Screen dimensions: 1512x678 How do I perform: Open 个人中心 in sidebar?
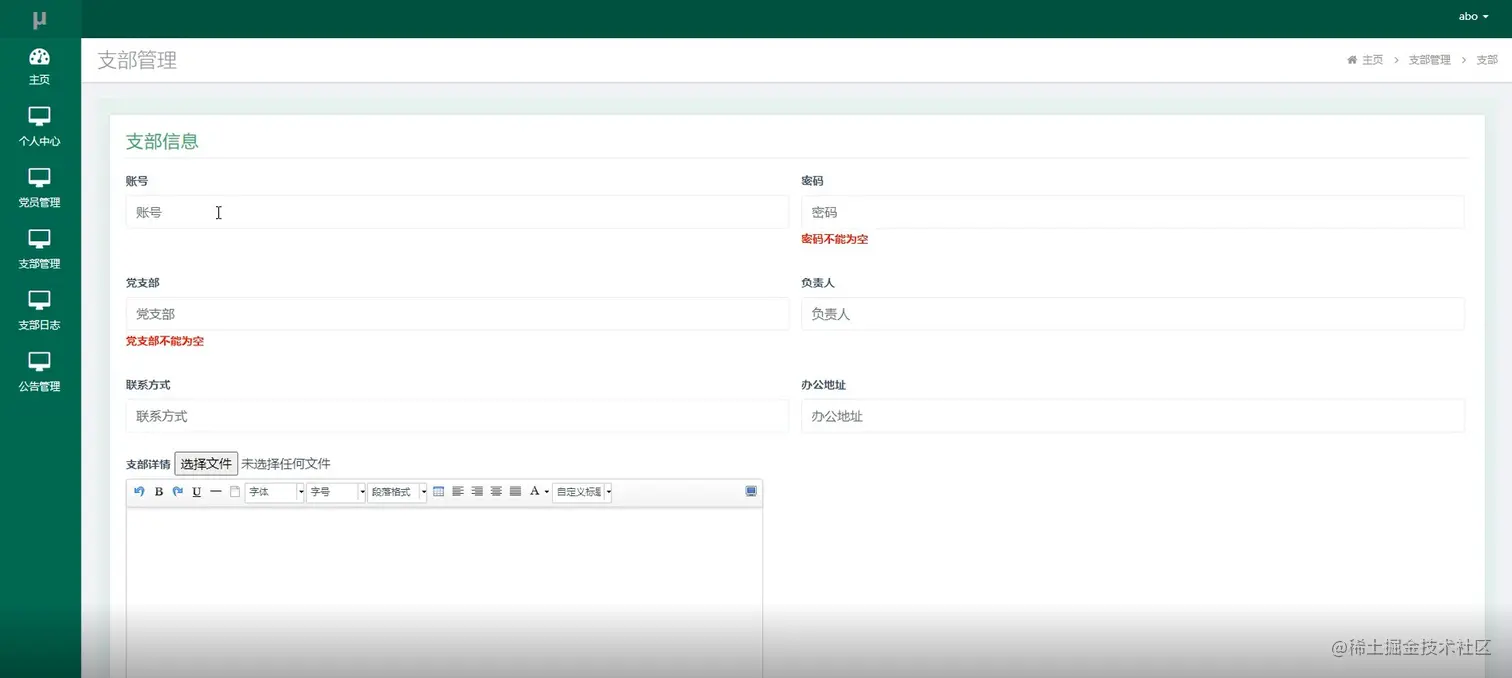(40, 127)
